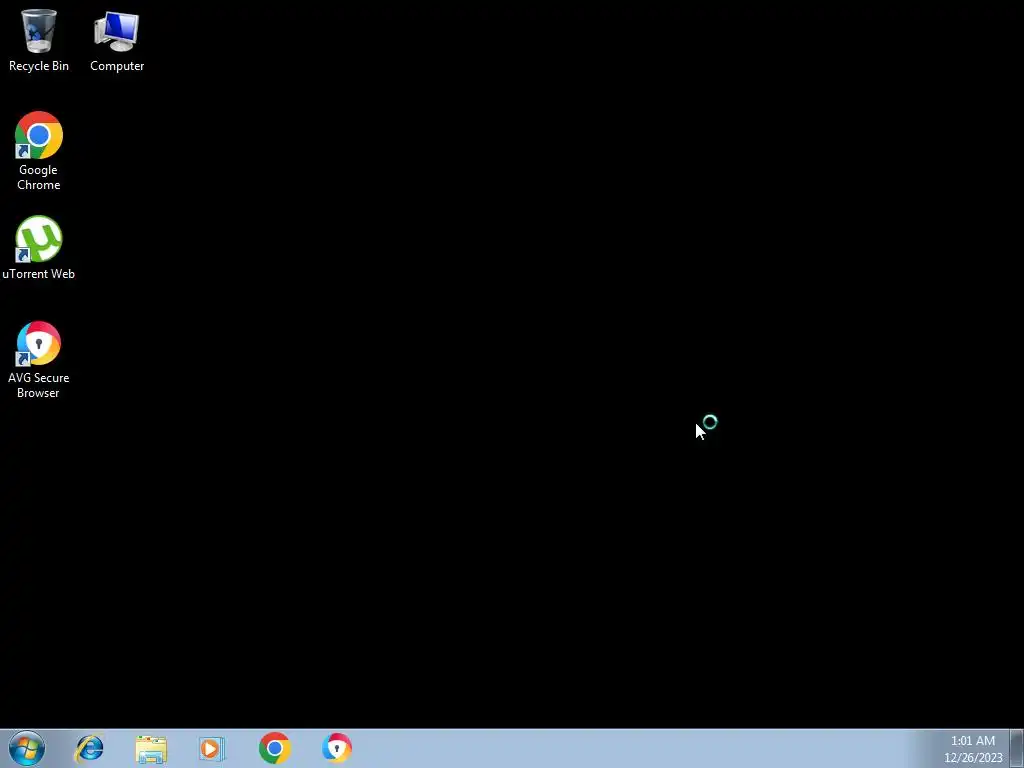Select the Computer desktop icon

(117, 40)
